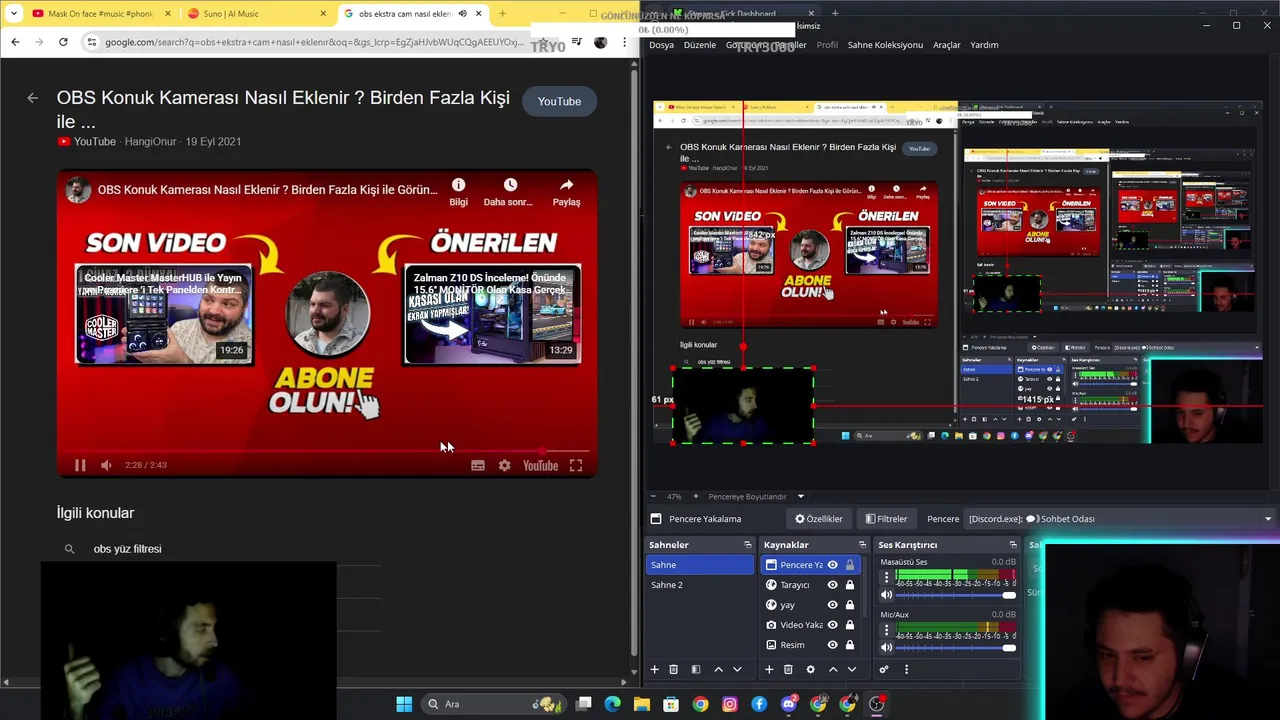Move the scene down with the Sahneler down arrow

(x=737, y=669)
